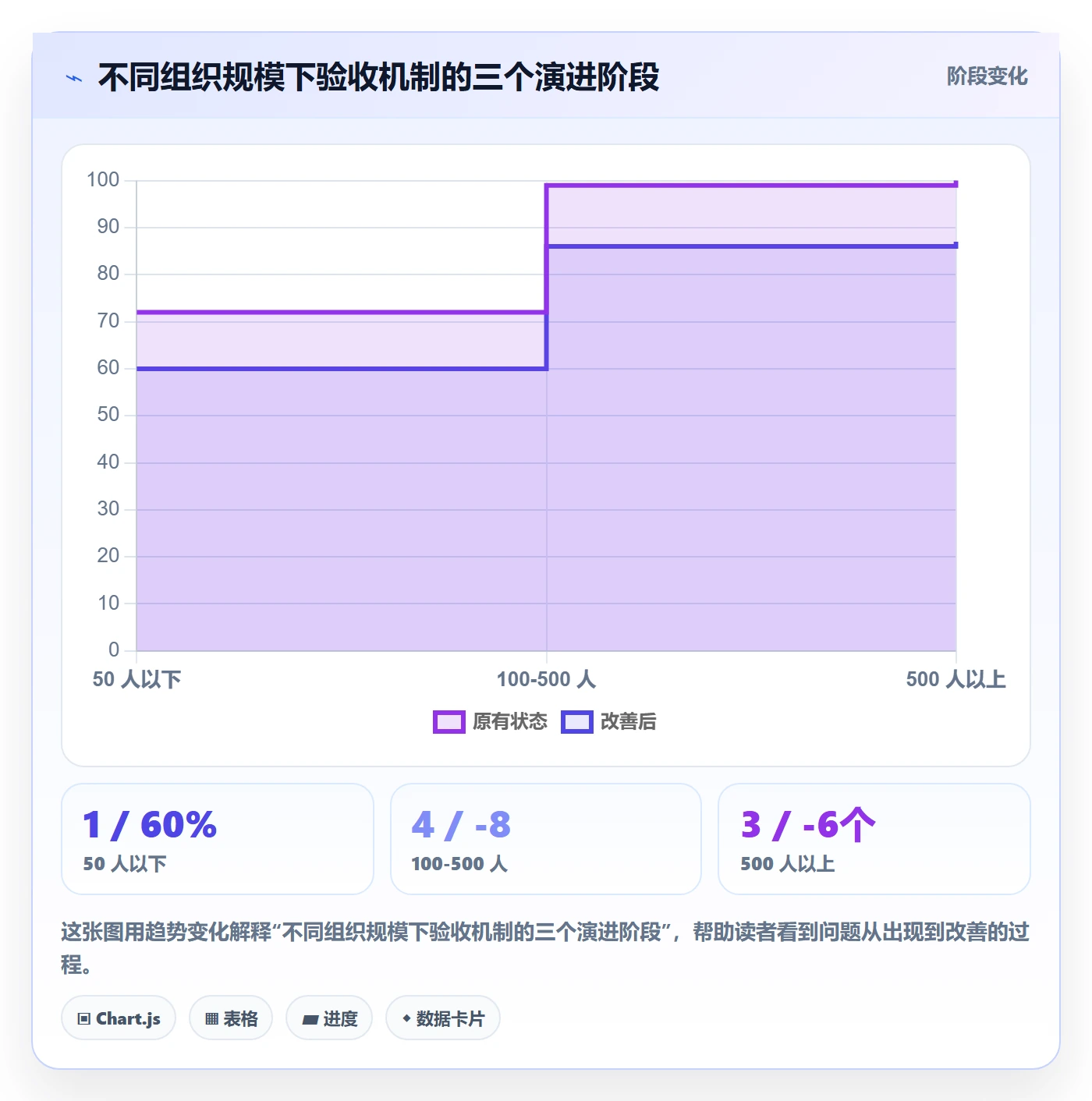Open the 4 / -8 data card
Screen dimensions: 1092x1101
546,839
